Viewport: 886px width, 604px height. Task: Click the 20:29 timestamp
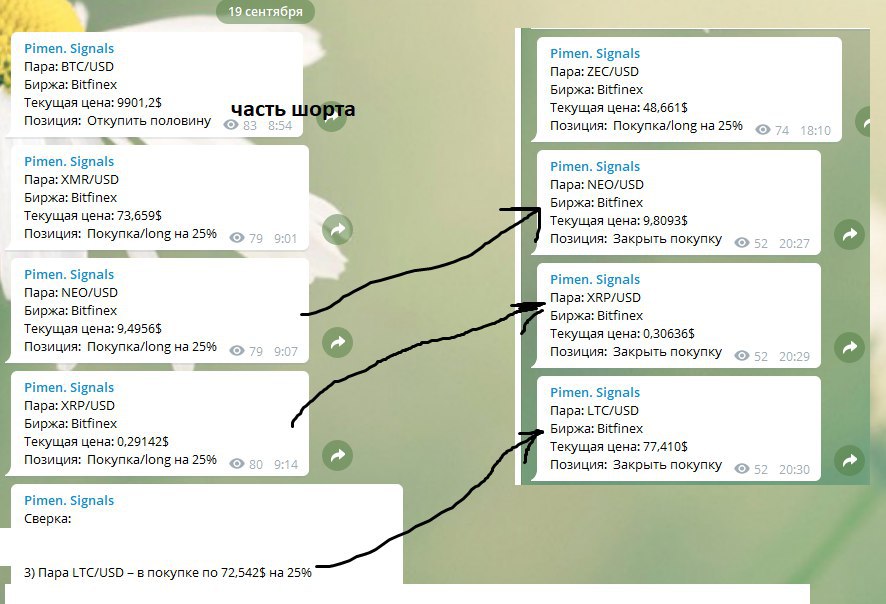(794, 357)
